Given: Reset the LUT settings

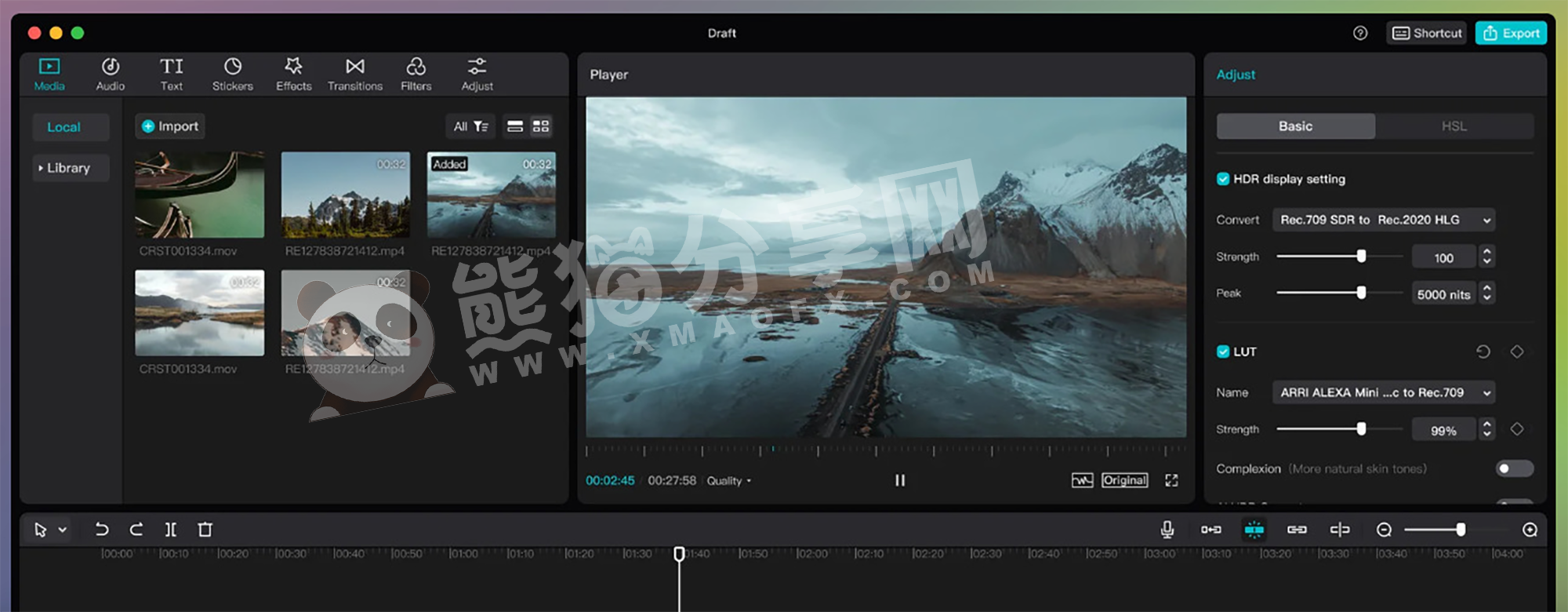Looking at the screenshot, I should click(1483, 352).
